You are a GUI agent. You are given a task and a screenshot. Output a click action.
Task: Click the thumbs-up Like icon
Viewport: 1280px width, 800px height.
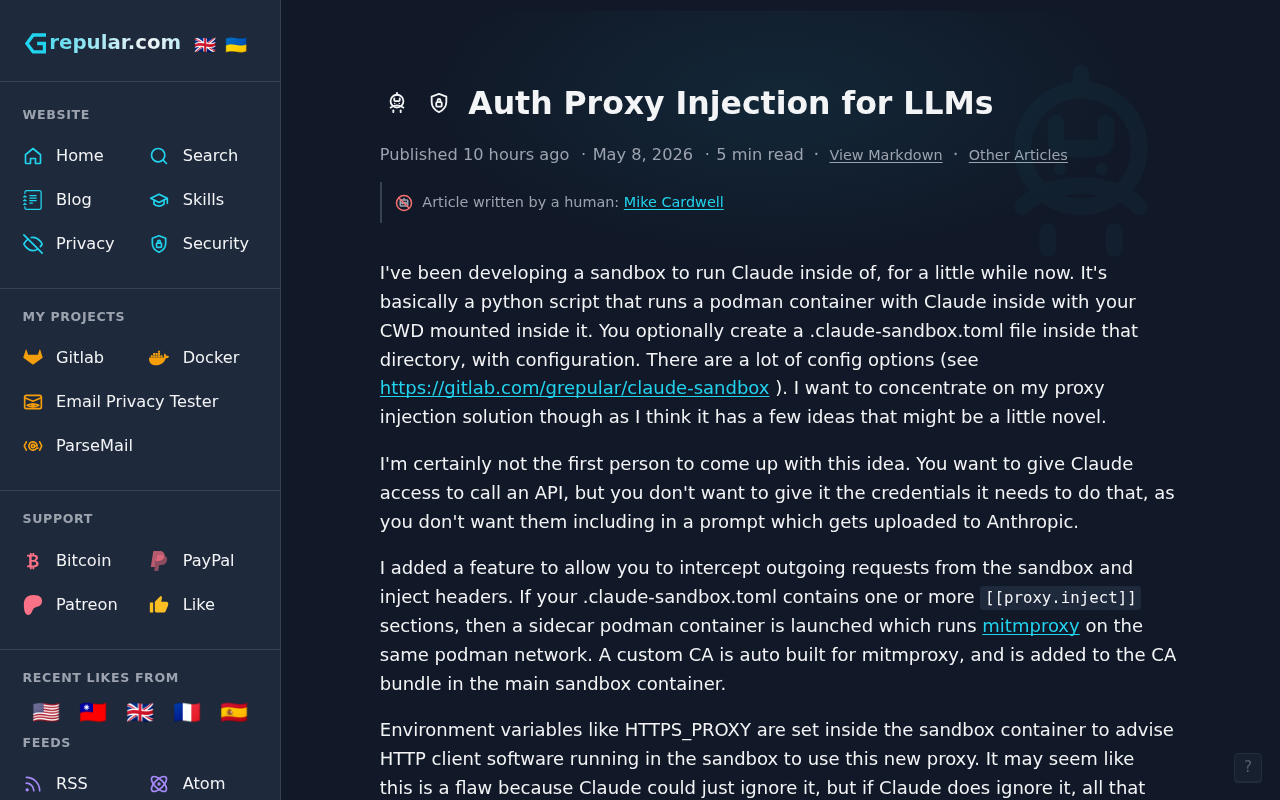click(x=159, y=605)
